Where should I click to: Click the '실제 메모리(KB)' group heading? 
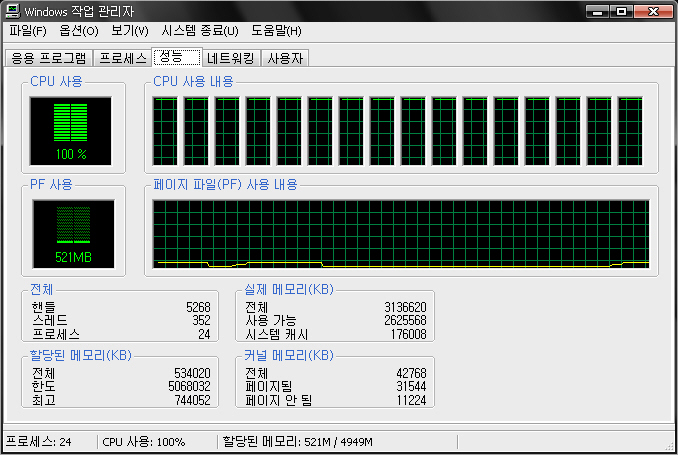coord(289,289)
